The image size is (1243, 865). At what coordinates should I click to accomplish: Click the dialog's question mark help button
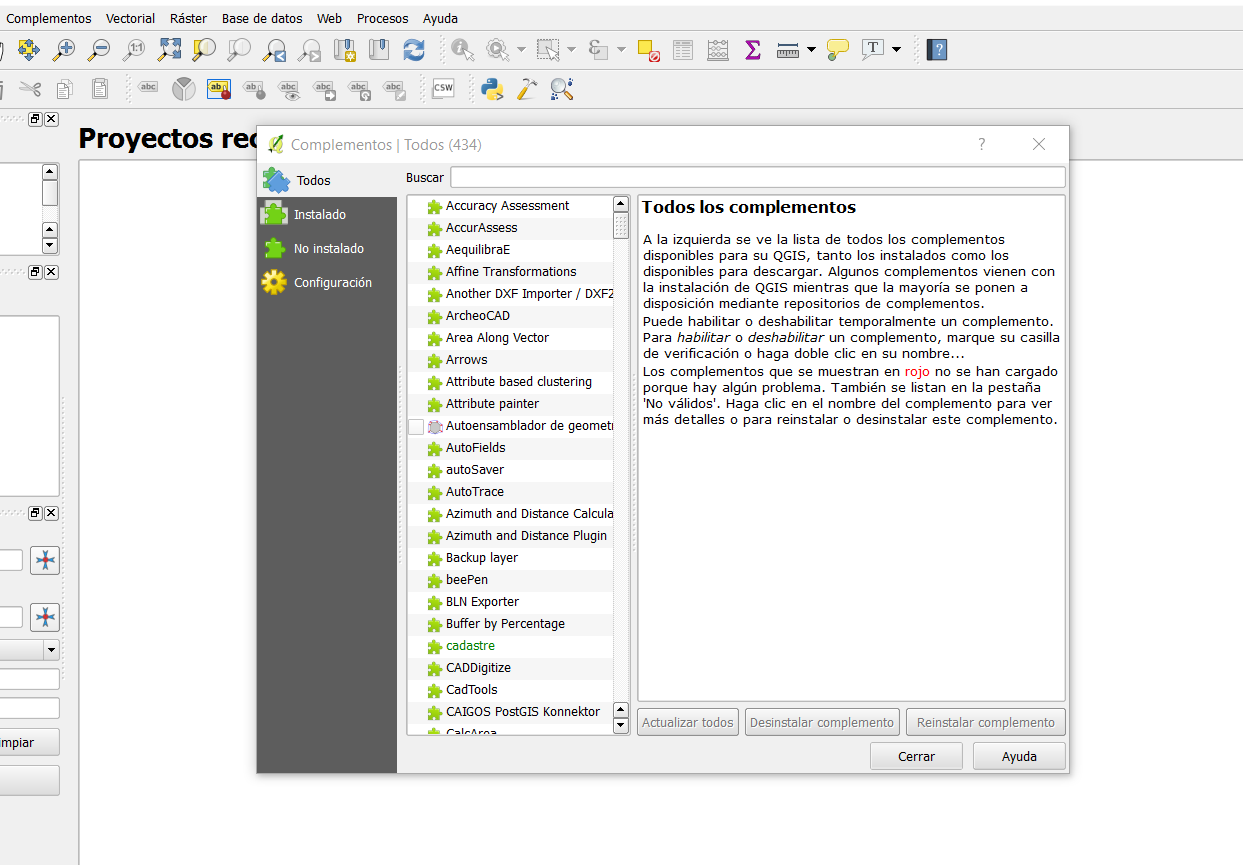pyautogui.click(x=981, y=144)
